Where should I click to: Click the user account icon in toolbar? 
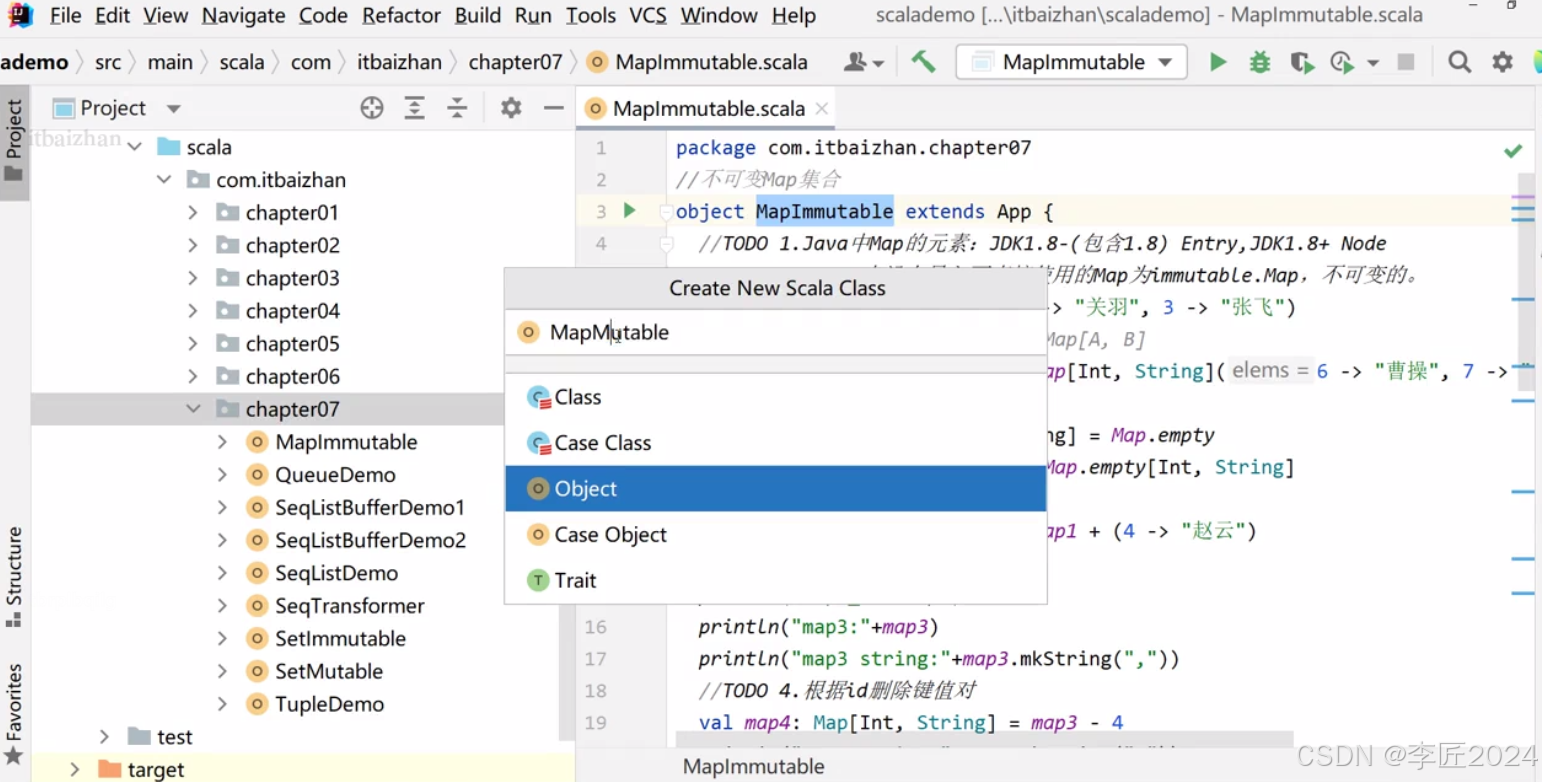click(x=864, y=62)
